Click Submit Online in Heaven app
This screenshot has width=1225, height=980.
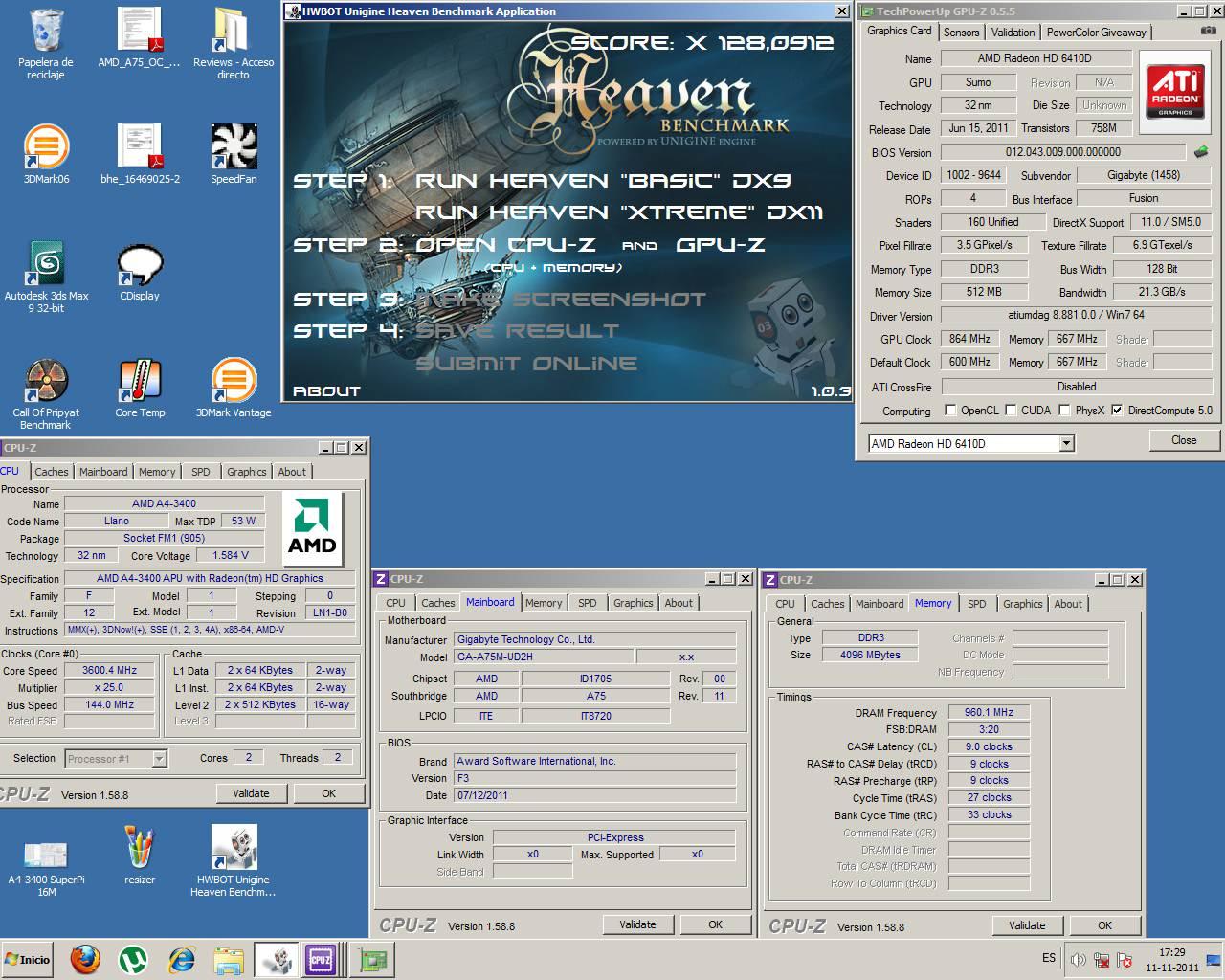pos(525,364)
